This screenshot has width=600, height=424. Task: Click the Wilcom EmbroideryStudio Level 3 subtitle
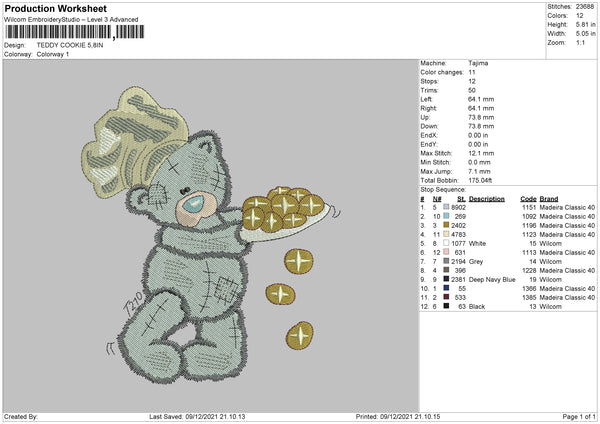[71, 20]
